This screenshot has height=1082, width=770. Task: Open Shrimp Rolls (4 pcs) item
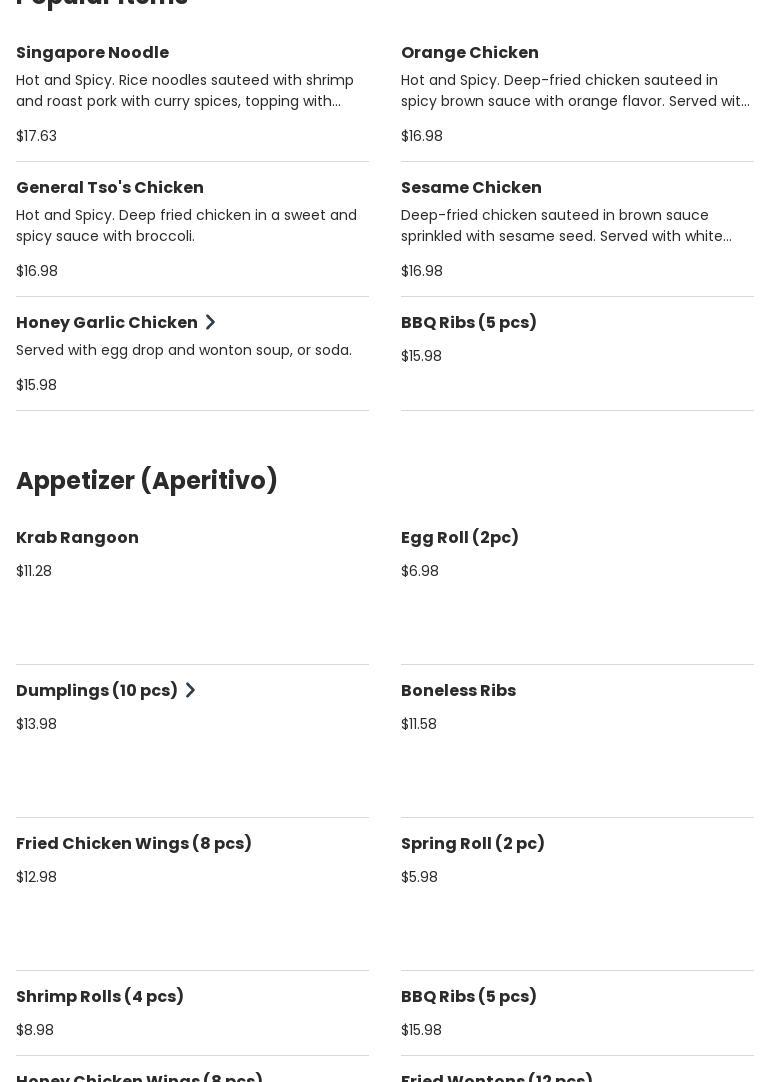pyautogui.click(x=100, y=996)
